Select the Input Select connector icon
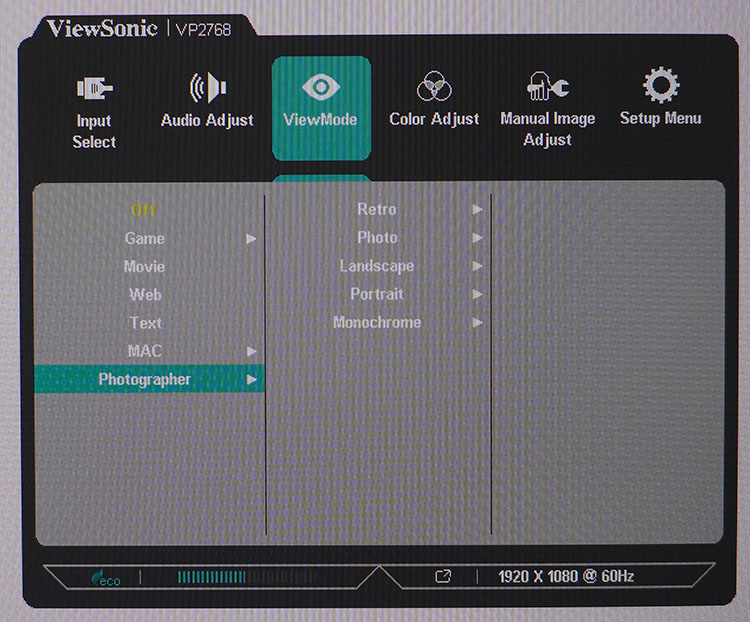This screenshot has height=622, width=750. (x=95, y=88)
